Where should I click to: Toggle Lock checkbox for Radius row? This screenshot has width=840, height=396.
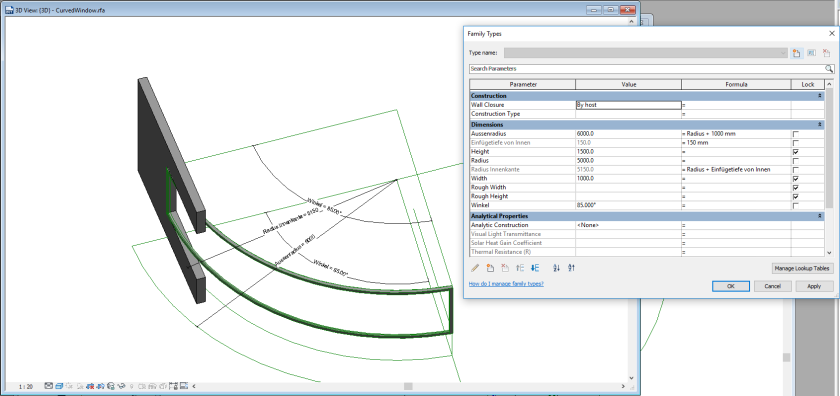pos(796,160)
